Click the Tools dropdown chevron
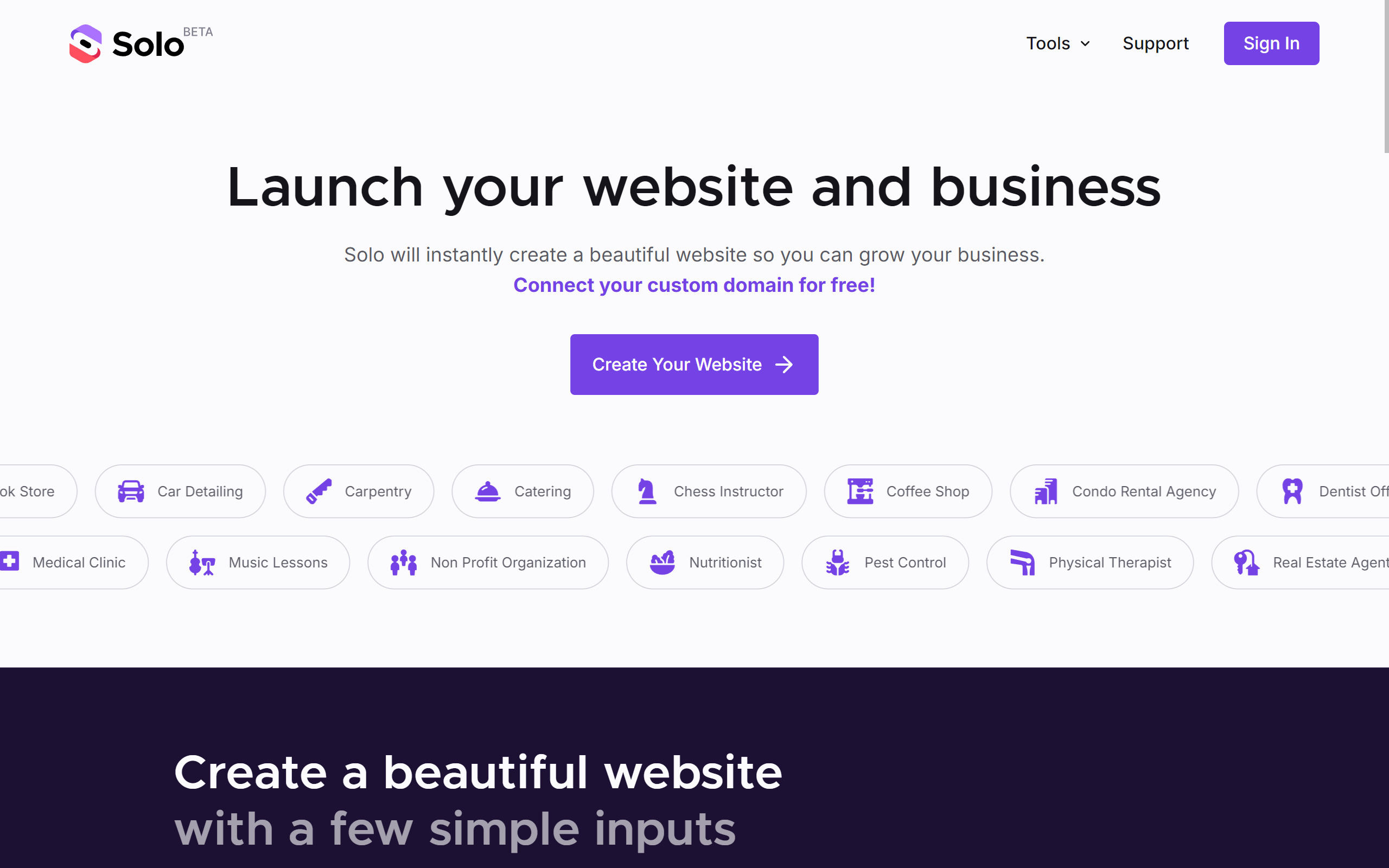This screenshot has width=1389, height=868. 1086,43
